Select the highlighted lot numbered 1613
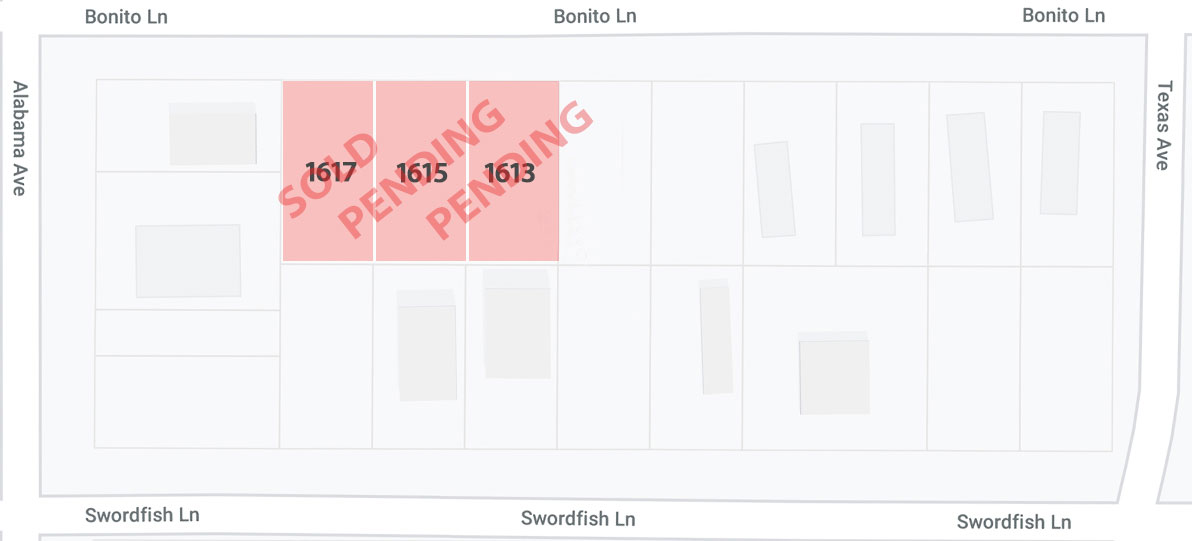 pos(513,171)
